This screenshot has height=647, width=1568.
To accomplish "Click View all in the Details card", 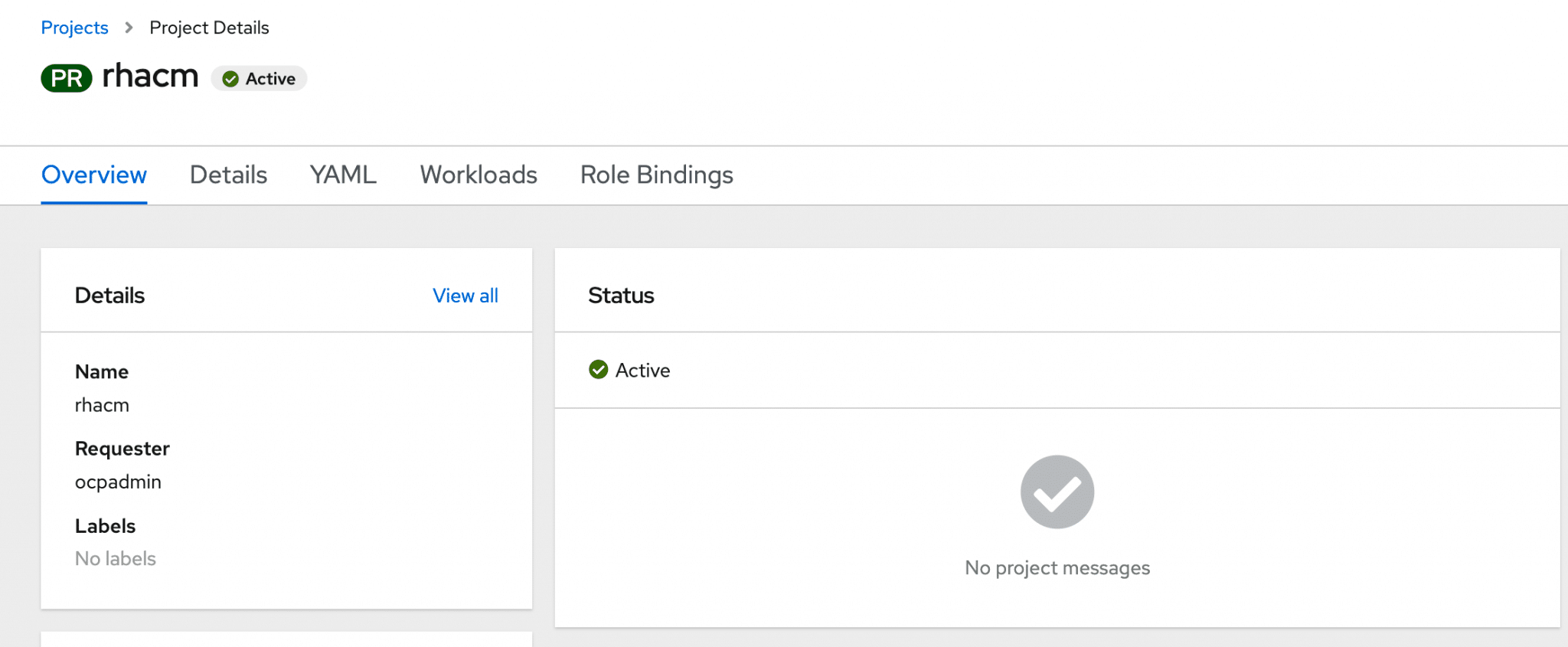I will click(x=465, y=296).
